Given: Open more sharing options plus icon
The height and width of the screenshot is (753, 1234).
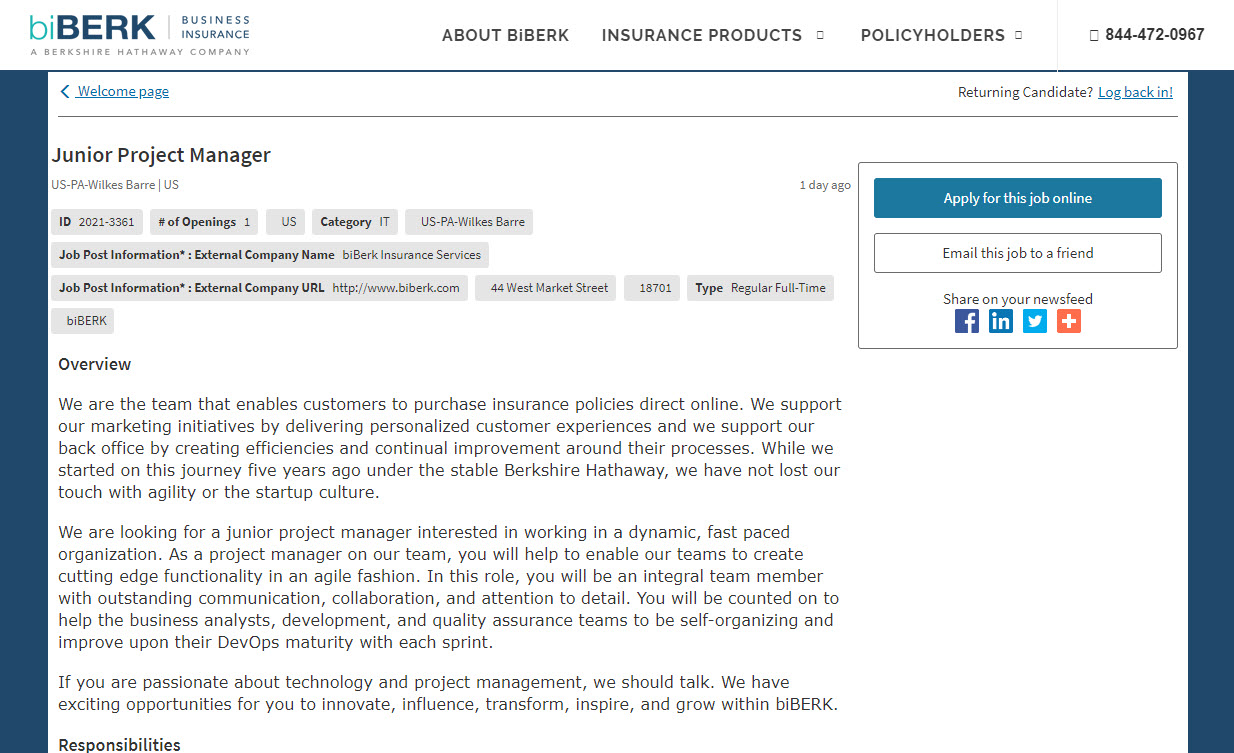Looking at the screenshot, I should pyautogui.click(x=1069, y=321).
